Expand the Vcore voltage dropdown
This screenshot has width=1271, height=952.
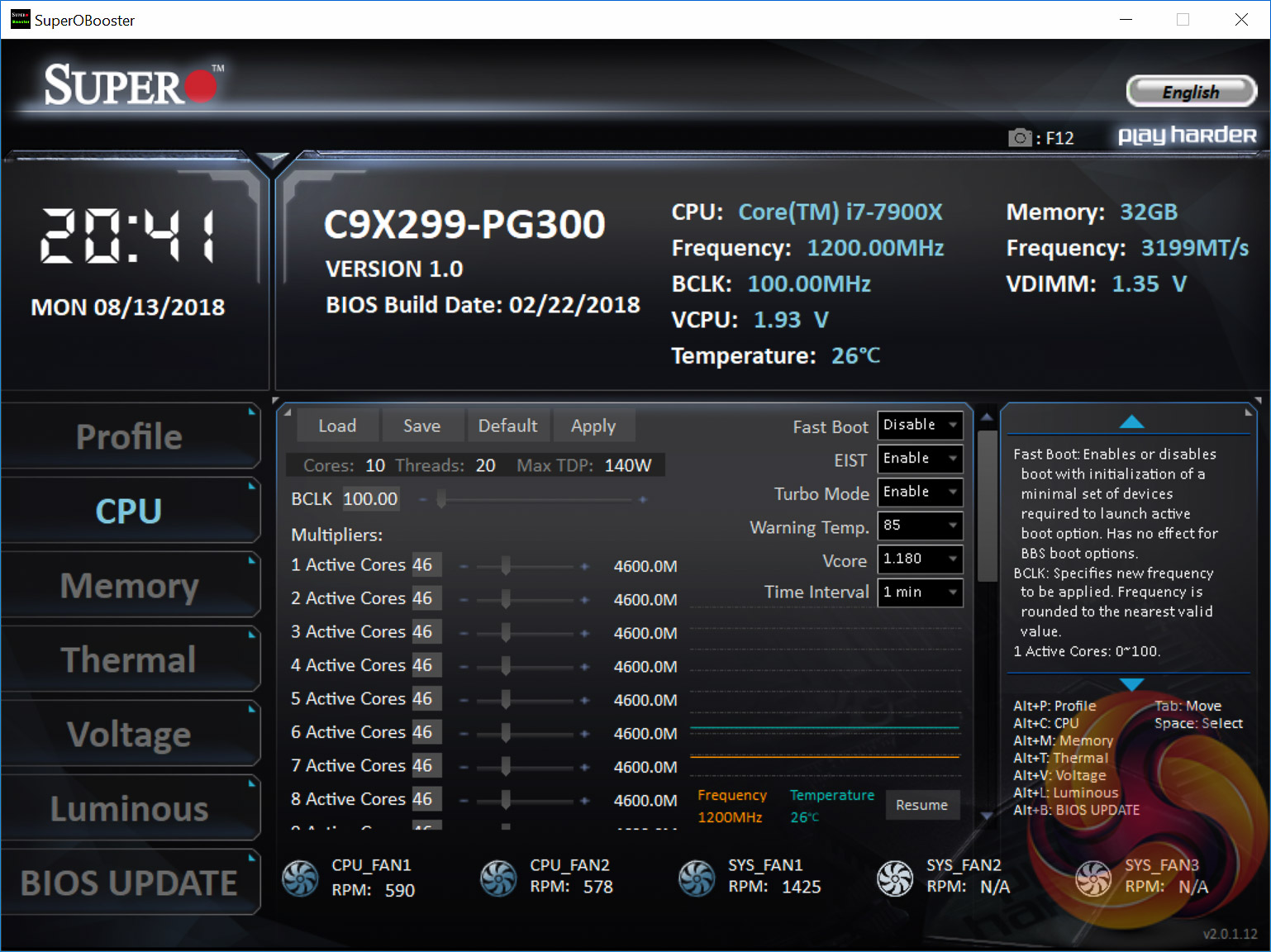pos(920,559)
